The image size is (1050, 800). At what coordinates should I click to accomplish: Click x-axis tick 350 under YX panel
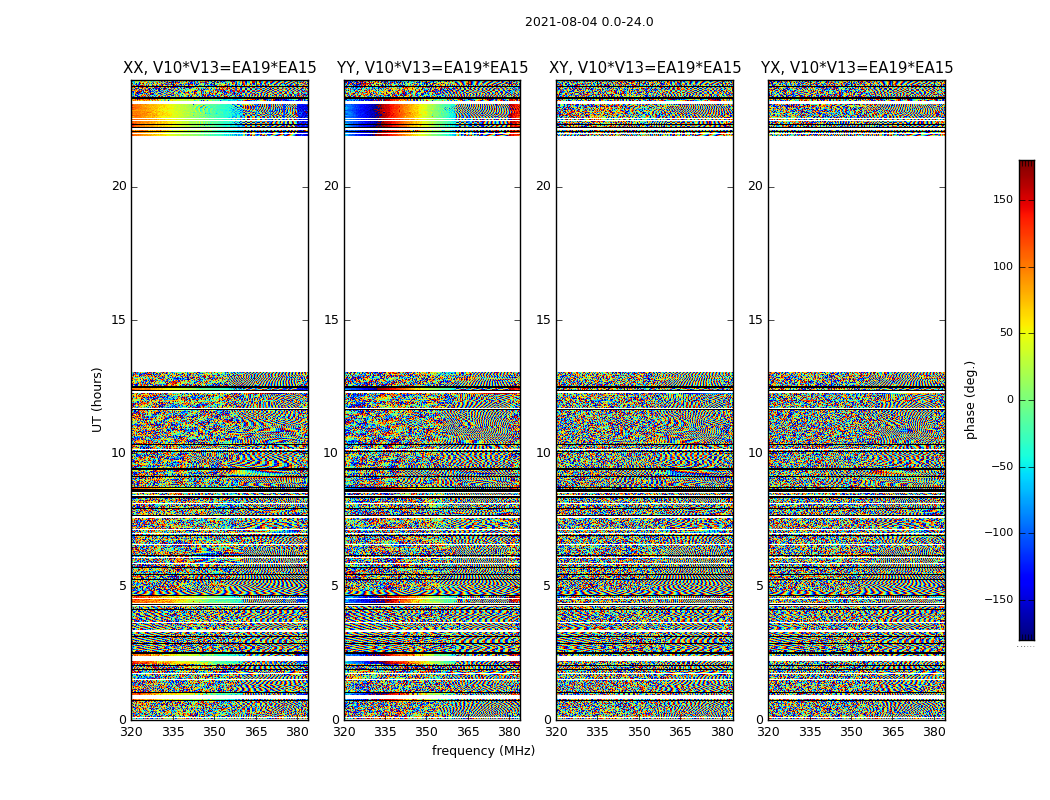coord(851,732)
